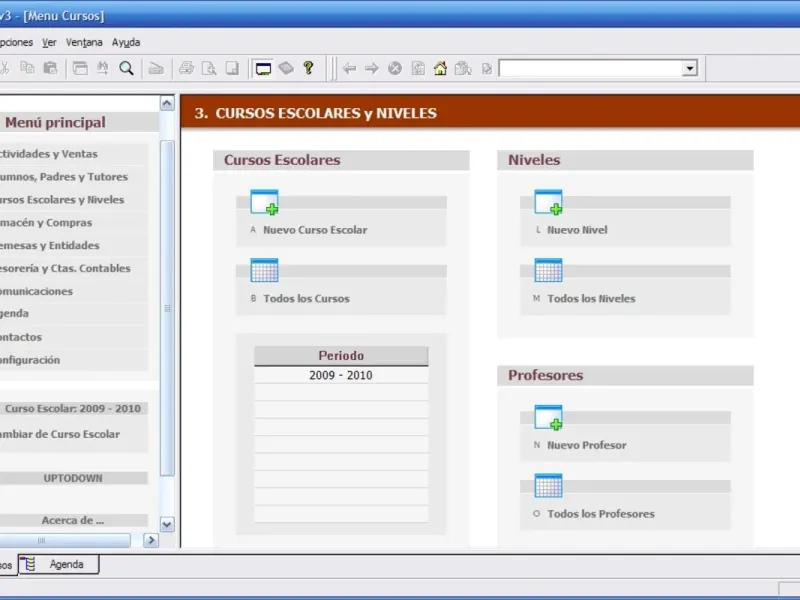Viewport: 800px width, 600px height.
Task: Click the Nuevo Curso Escolar window icon
Action: (264, 202)
